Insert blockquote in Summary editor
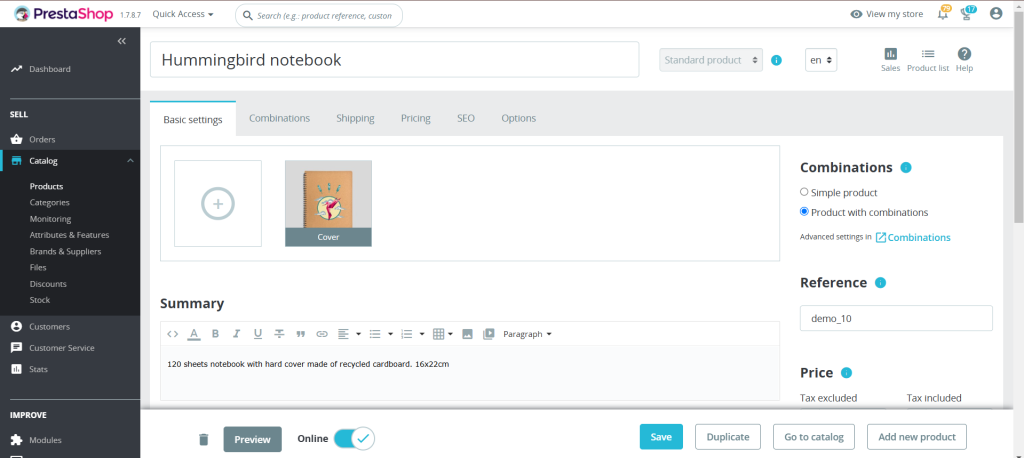Viewport: 1024px width, 458px height. (x=300, y=334)
